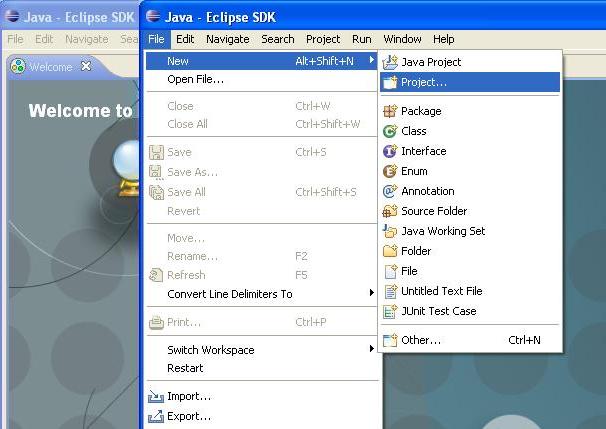
Task: Select Other... at bottom of submenu
Action: pos(421,340)
